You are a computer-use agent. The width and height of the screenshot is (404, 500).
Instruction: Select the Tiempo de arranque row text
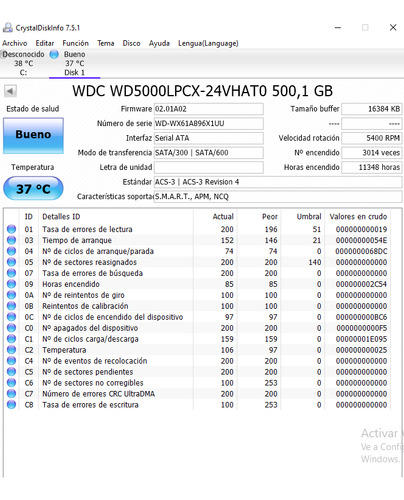(77, 240)
